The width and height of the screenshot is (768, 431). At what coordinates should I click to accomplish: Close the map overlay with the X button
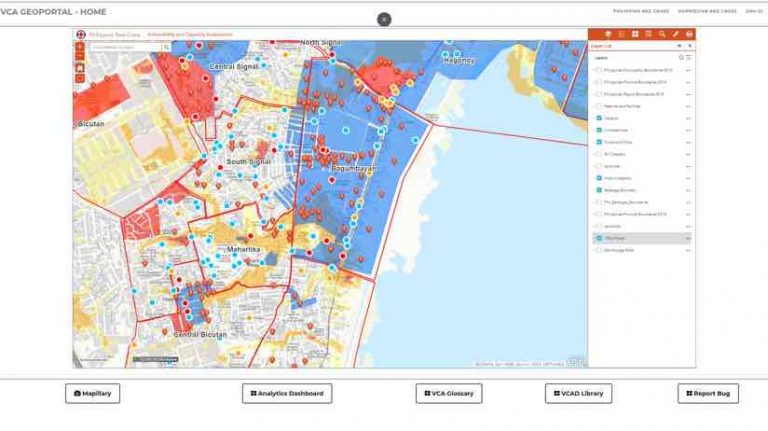[x=384, y=19]
